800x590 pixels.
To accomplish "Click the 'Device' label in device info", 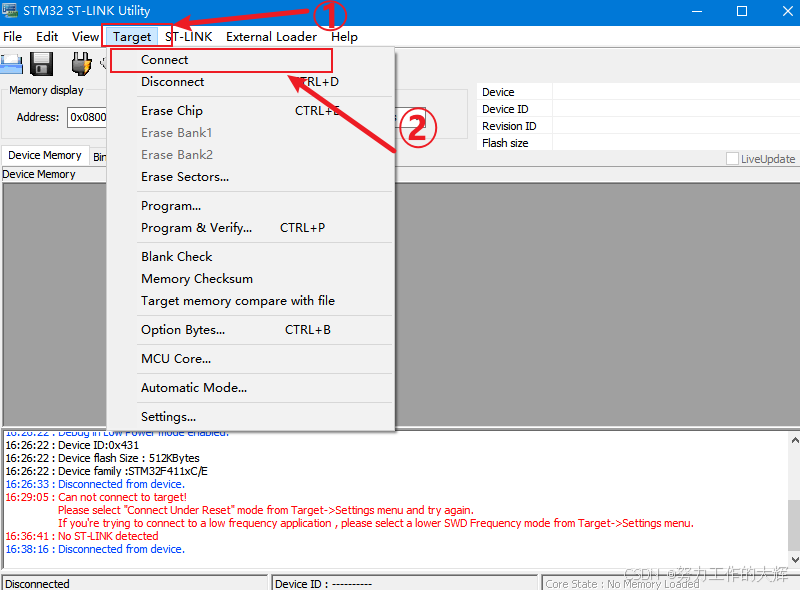I will (498, 92).
